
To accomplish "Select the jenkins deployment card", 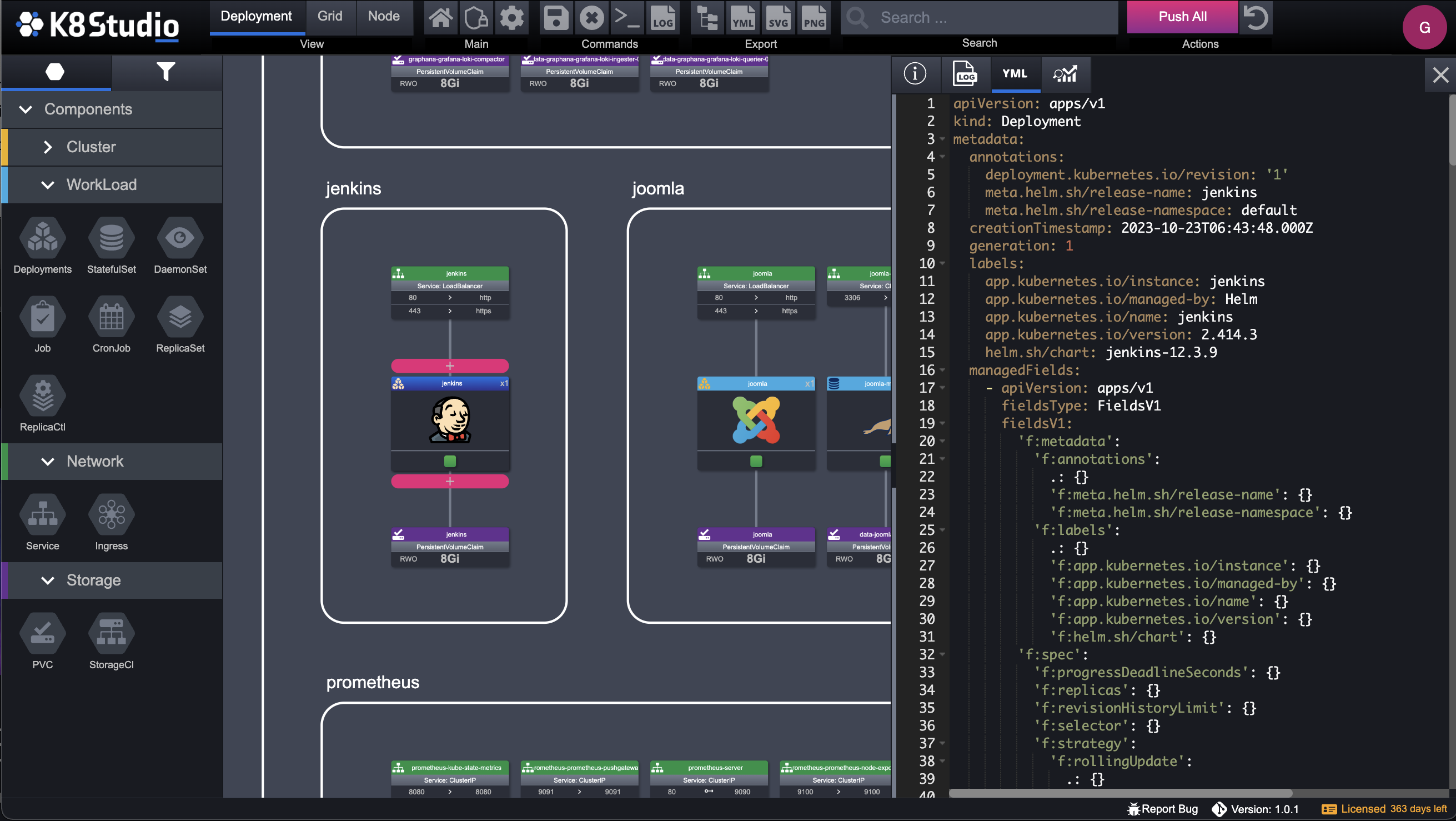I will (450, 423).
